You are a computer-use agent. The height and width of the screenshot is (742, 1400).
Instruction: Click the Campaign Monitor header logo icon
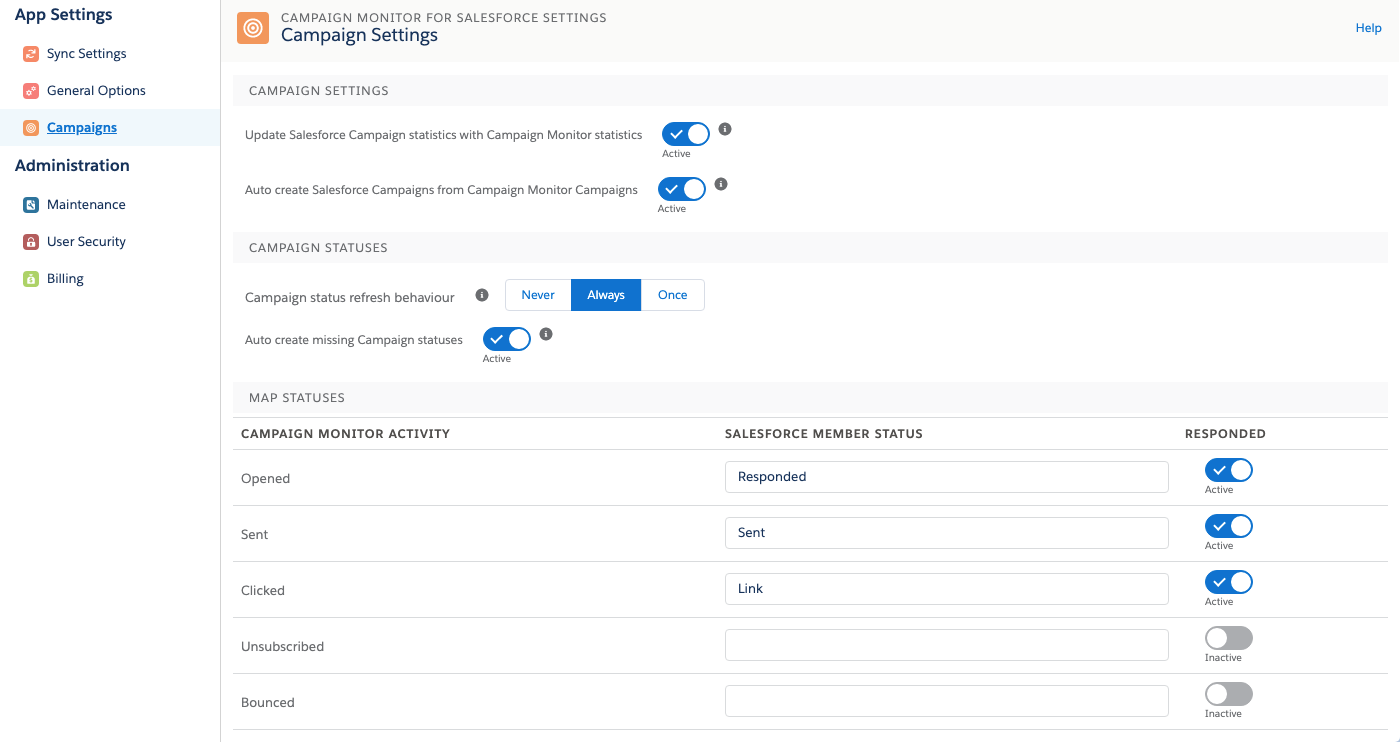[x=253, y=28]
